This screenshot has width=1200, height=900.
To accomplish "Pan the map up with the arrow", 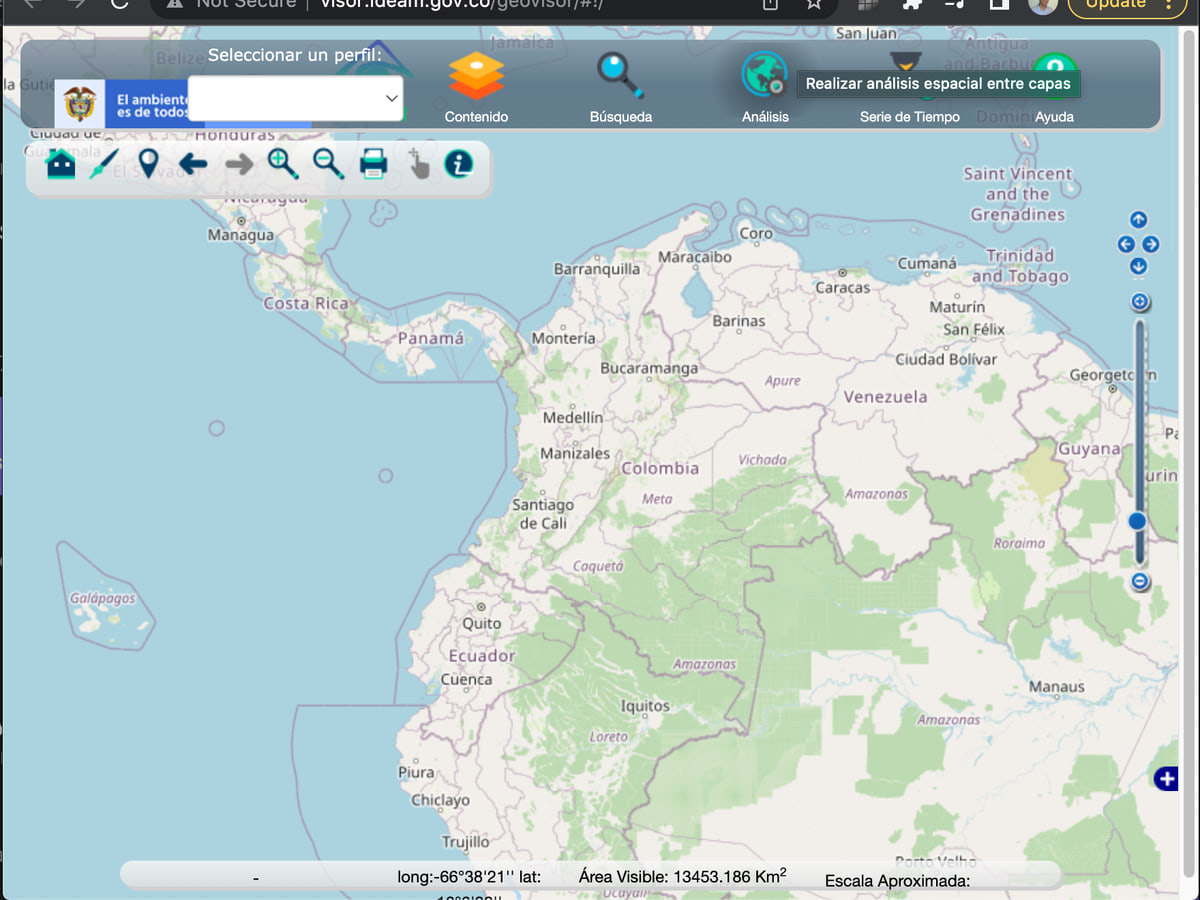I will click(1138, 220).
